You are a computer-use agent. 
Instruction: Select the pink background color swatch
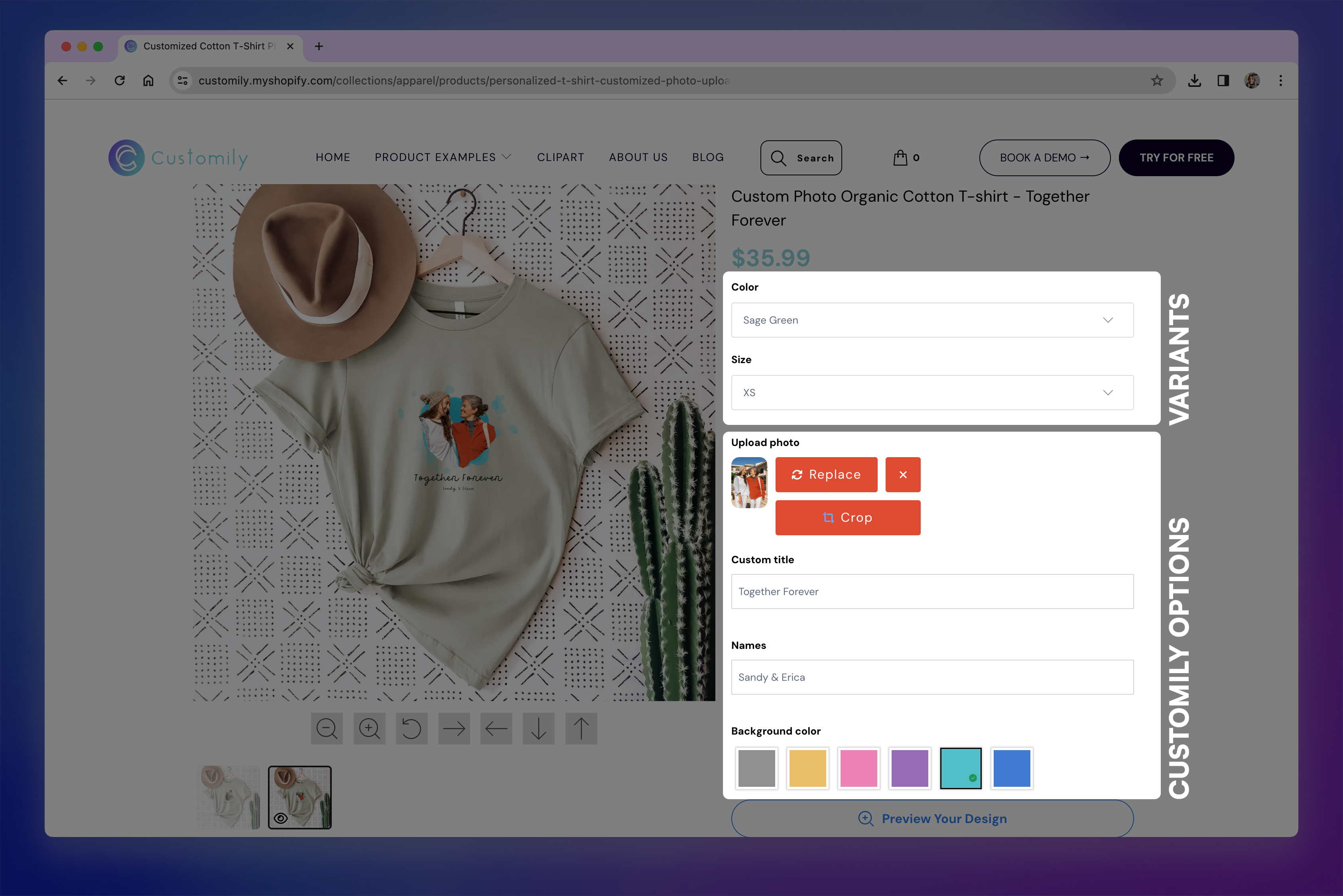point(858,768)
